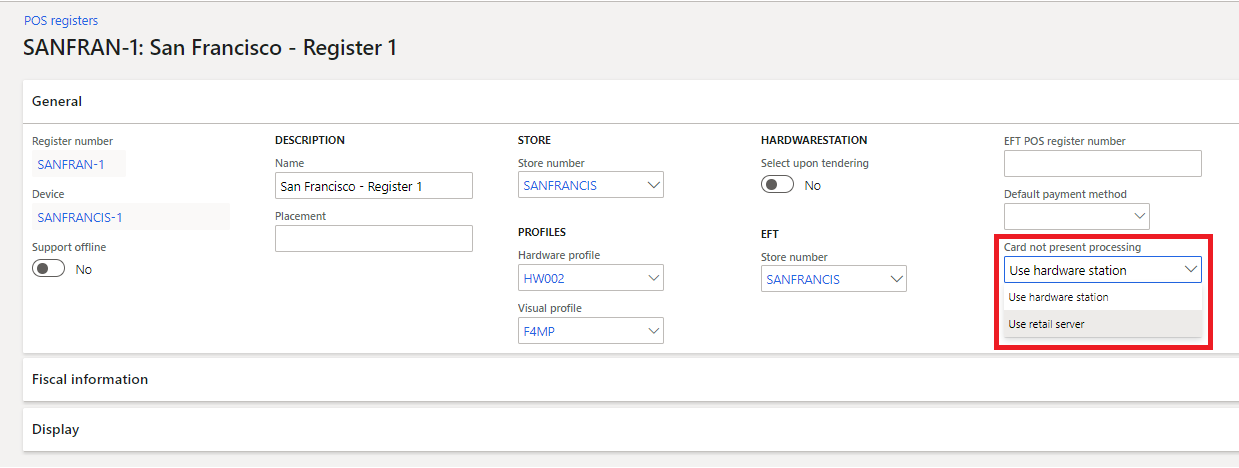1239x468 pixels.
Task: Expand the Hardware profile dropdown arrow
Action: pos(654,278)
